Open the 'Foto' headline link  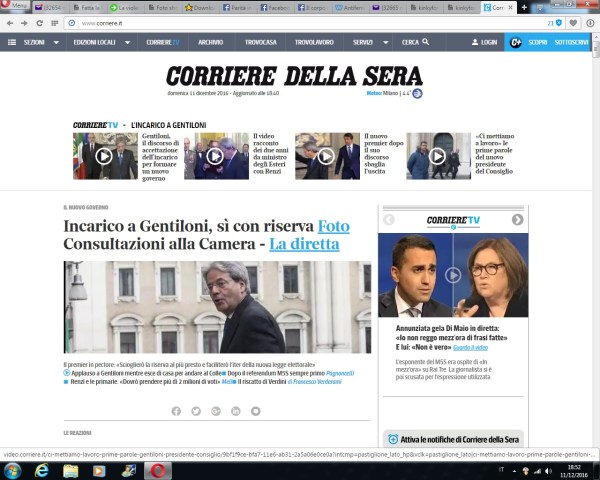point(334,226)
